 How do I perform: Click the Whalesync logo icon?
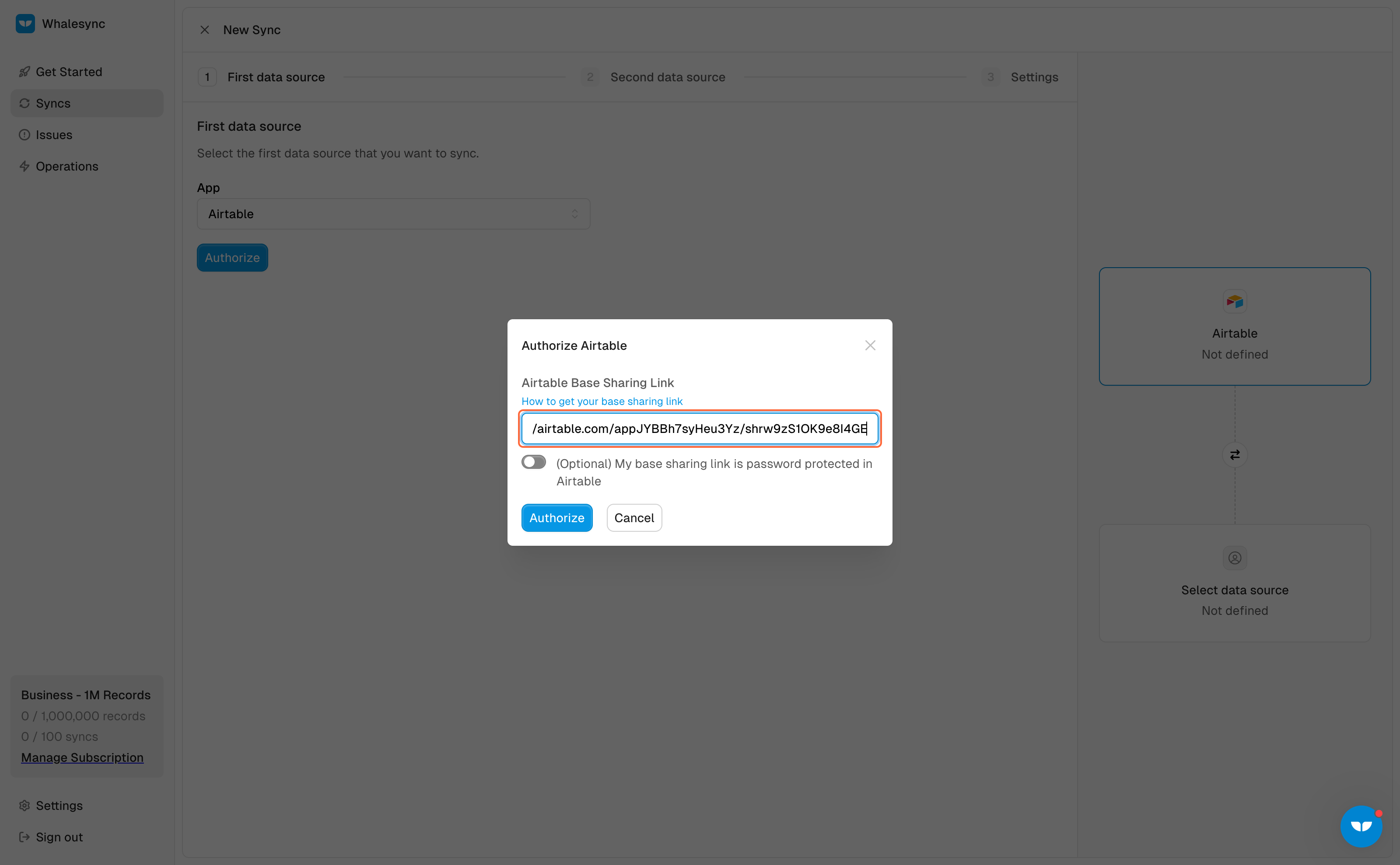pyautogui.click(x=25, y=24)
